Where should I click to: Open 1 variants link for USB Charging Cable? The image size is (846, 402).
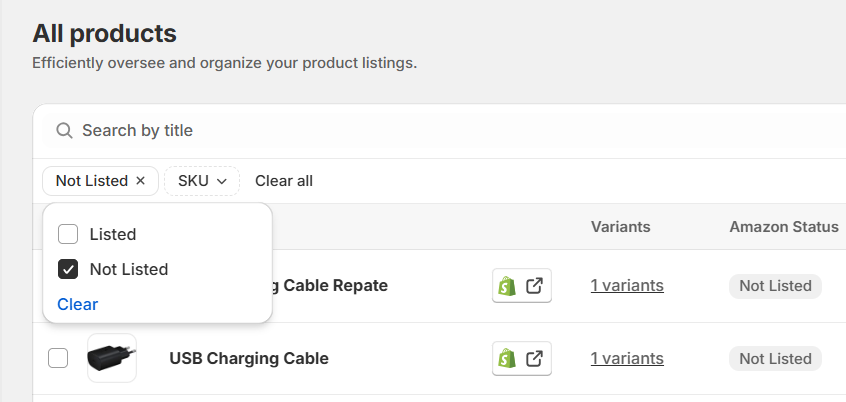coord(627,358)
